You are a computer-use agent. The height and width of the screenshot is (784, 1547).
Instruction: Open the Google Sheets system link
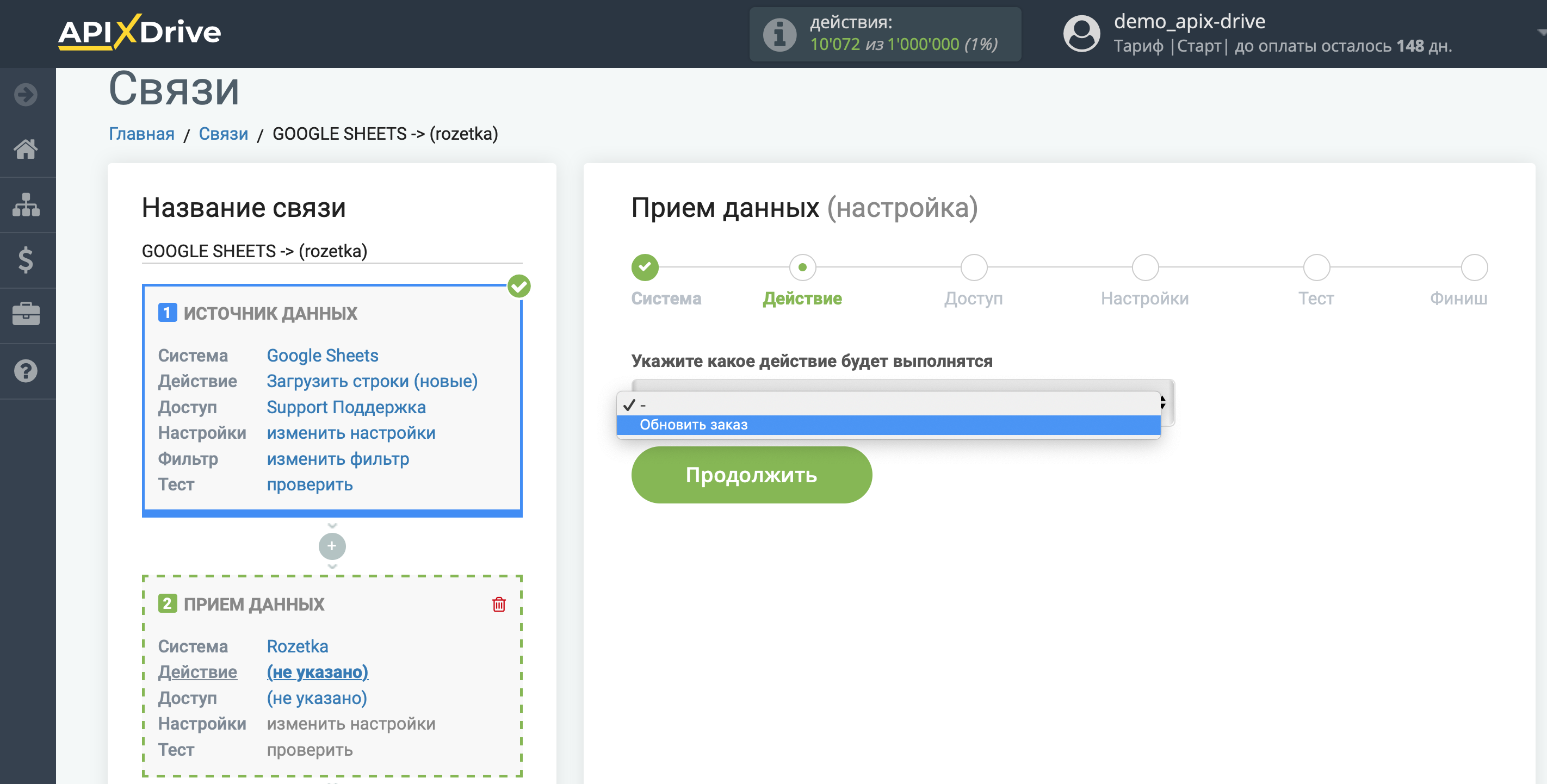[x=323, y=356]
